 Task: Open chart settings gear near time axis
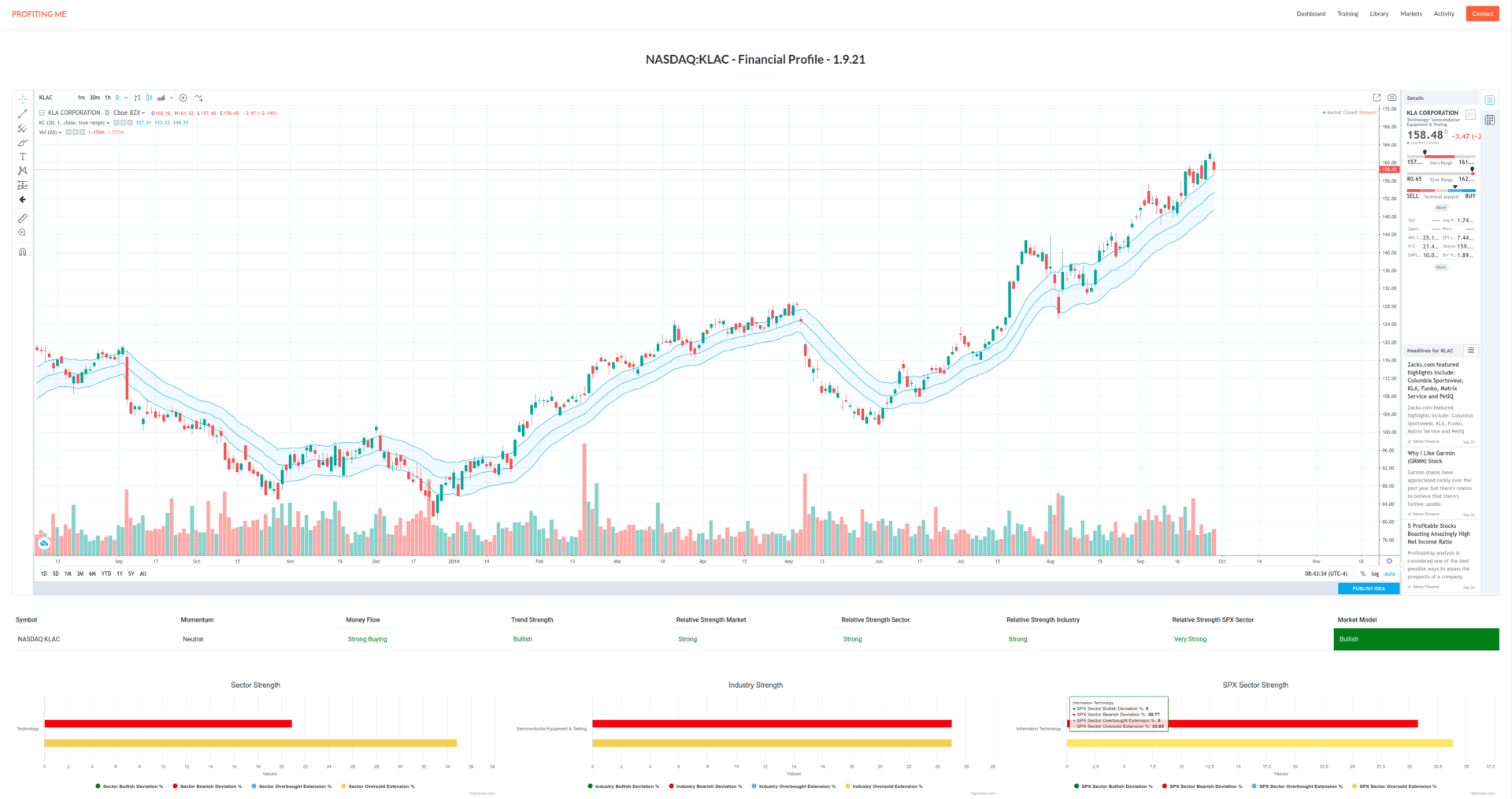[x=1389, y=561]
